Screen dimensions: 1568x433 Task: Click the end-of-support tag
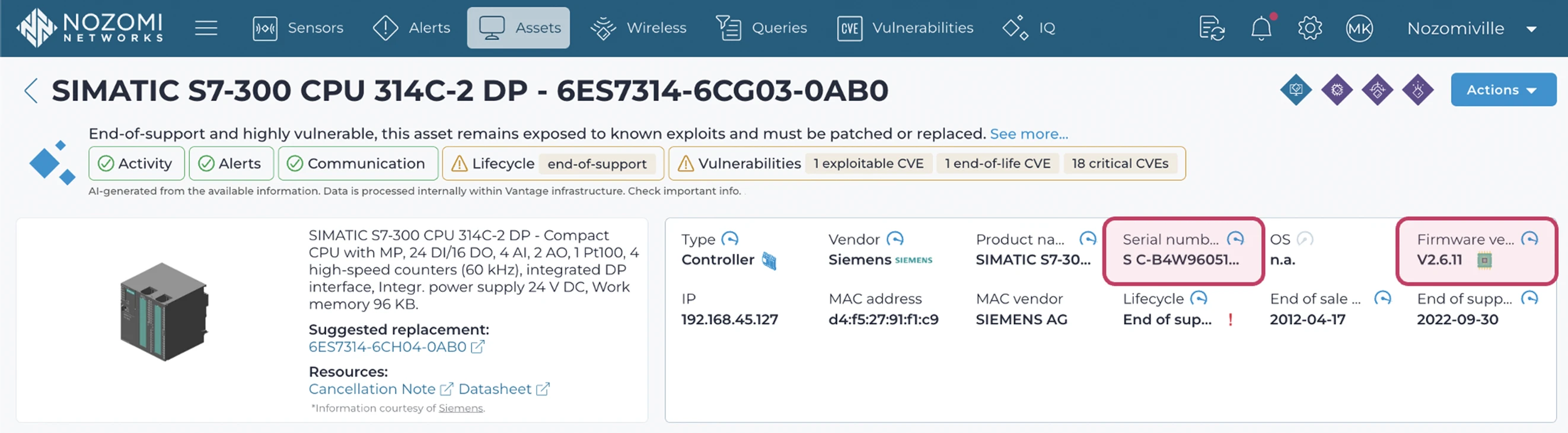[597, 164]
